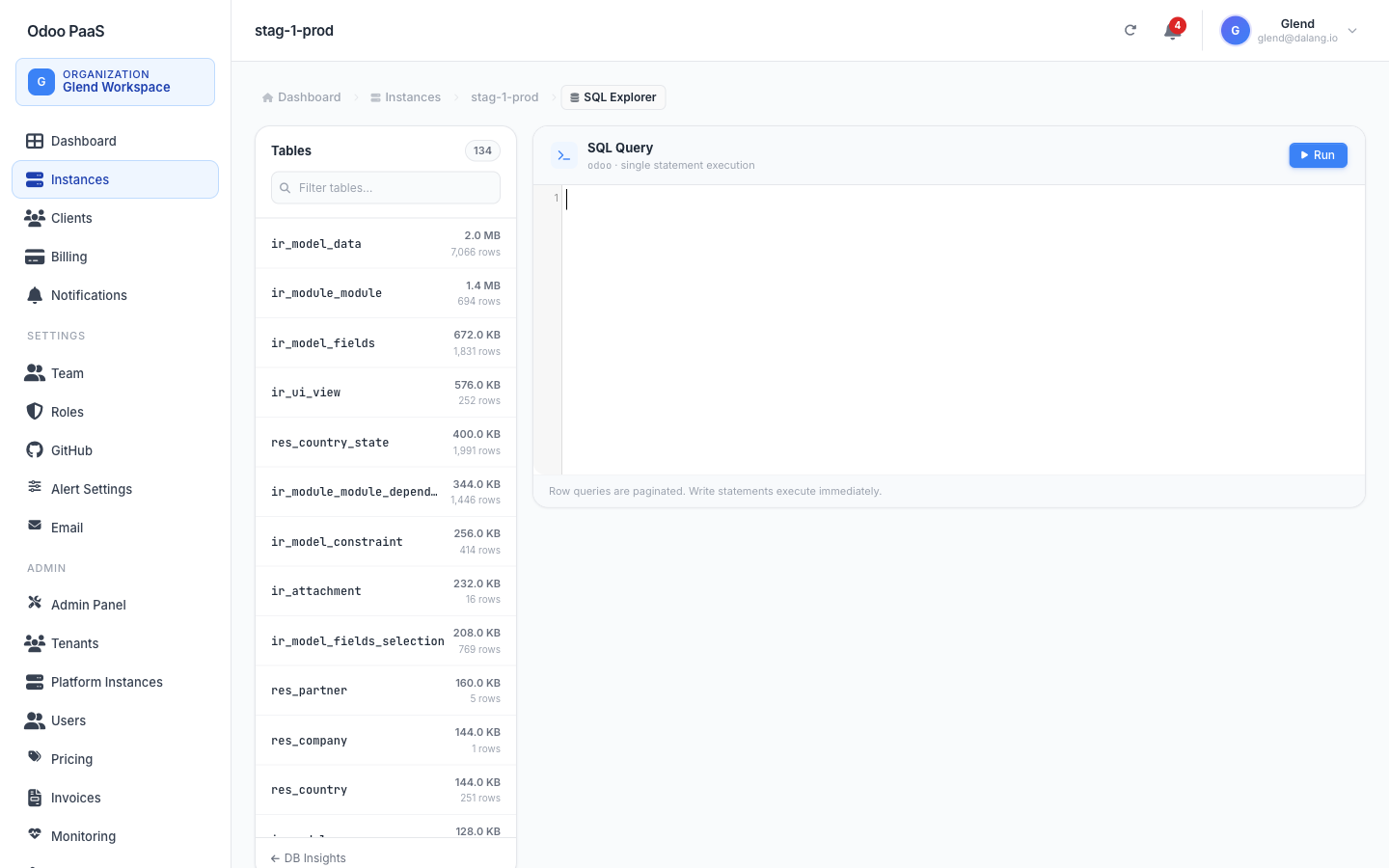Select the ir_model_data table

[x=386, y=244]
